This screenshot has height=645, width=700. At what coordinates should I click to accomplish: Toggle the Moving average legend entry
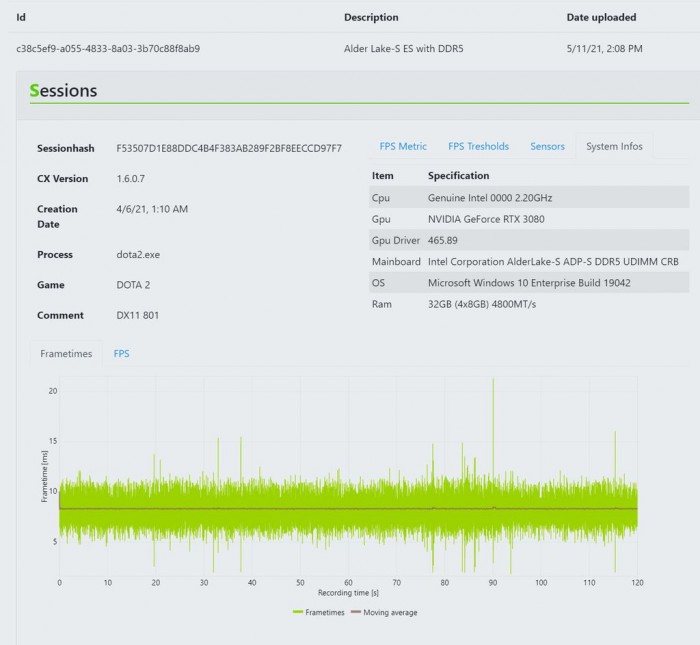pos(384,612)
